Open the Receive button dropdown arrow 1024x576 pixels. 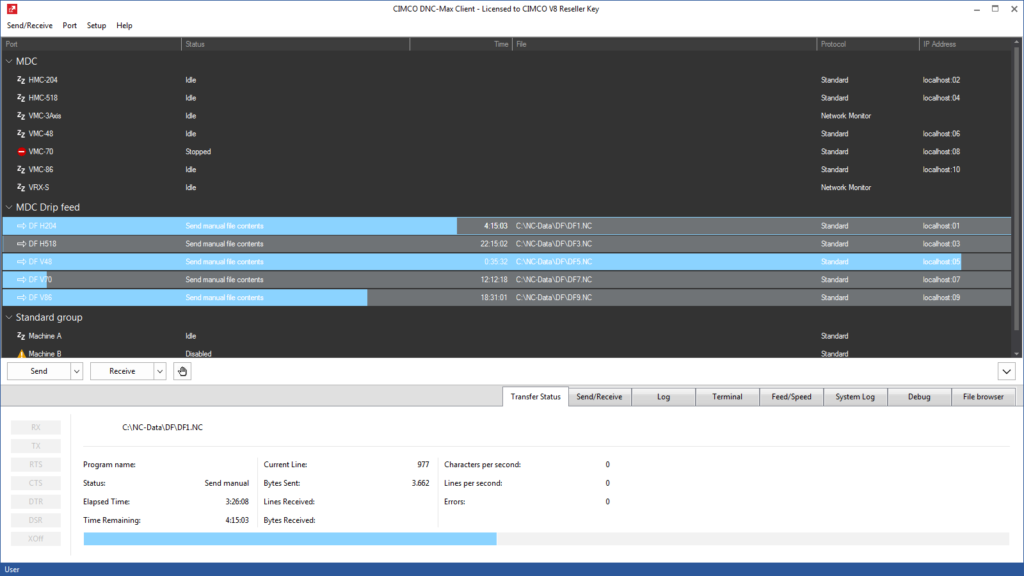(159, 371)
